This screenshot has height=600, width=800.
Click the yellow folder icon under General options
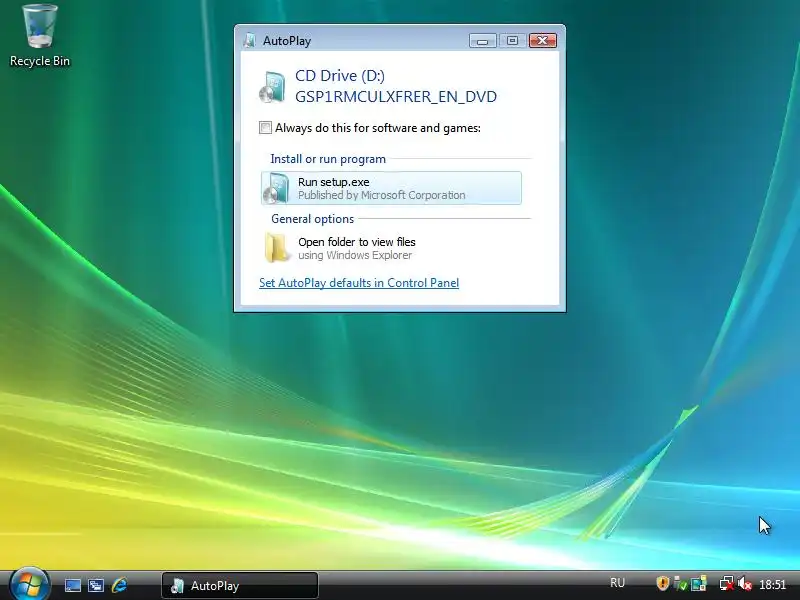(x=277, y=247)
